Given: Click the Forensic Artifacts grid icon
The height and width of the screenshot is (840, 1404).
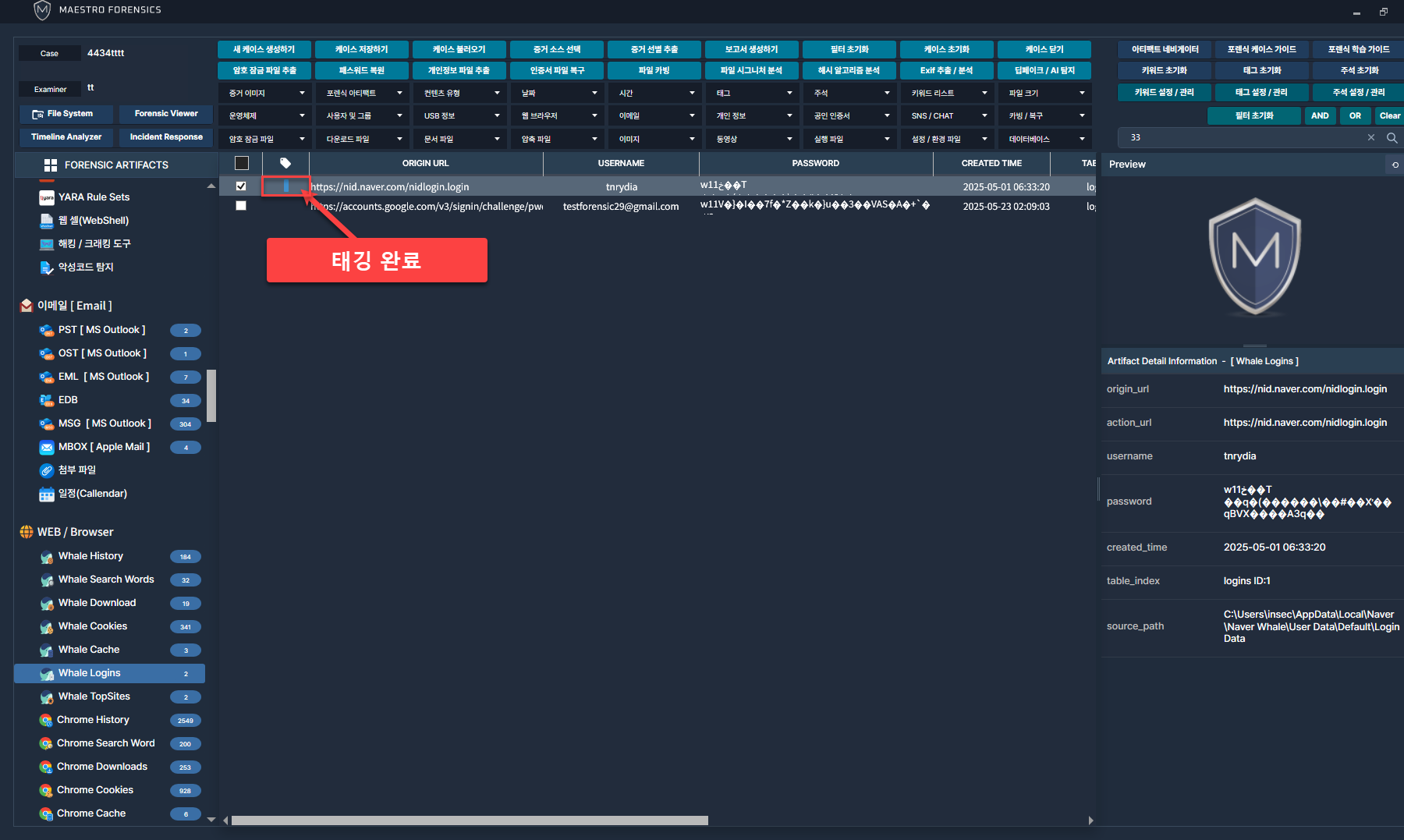Looking at the screenshot, I should (x=51, y=165).
